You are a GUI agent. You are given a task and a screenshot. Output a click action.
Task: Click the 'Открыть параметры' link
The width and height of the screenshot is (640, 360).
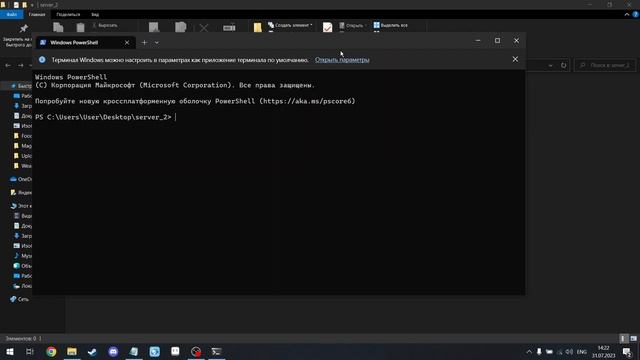coord(342,60)
